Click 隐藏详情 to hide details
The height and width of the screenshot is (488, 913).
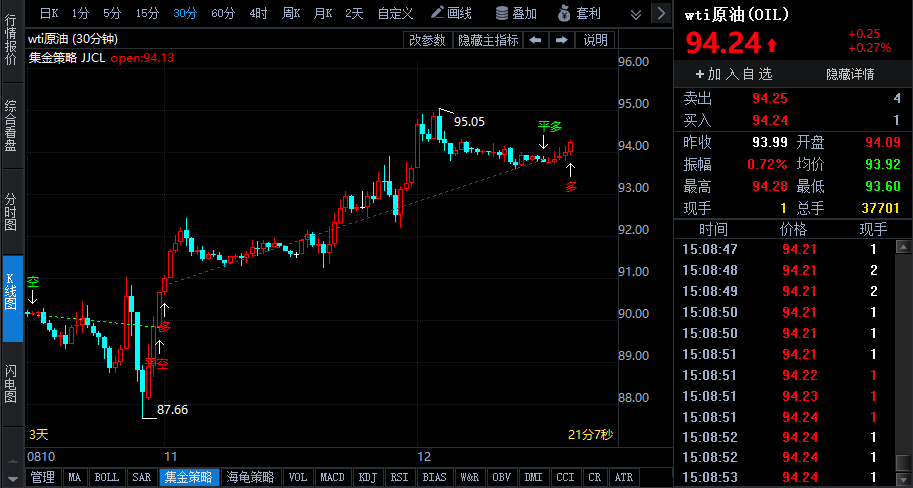pyautogui.click(x=850, y=74)
